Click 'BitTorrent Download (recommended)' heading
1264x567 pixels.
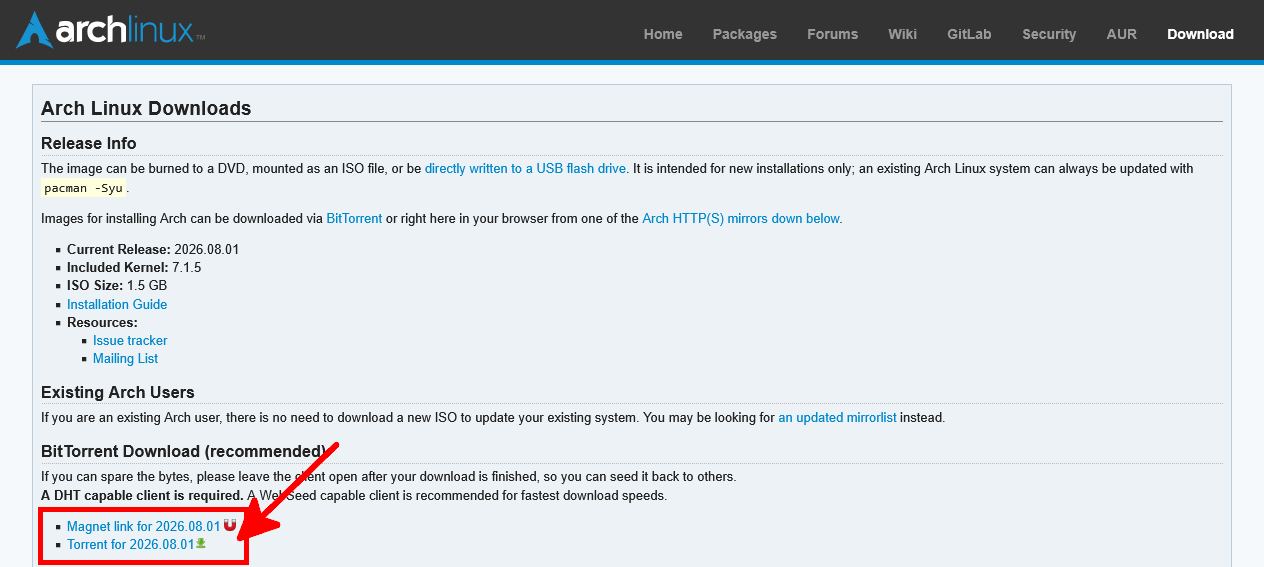[184, 451]
